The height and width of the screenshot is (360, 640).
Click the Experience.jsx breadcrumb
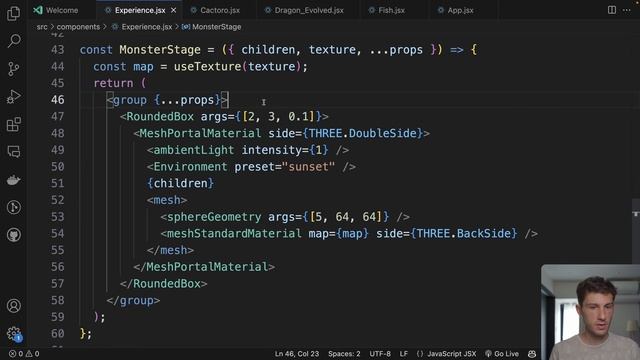tap(142, 27)
